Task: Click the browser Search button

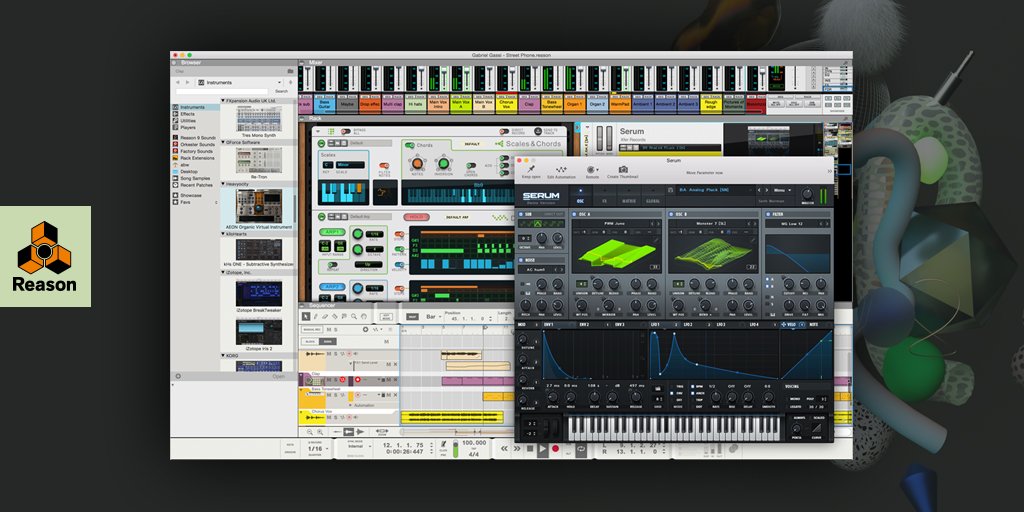Action: click(x=281, y=91)
